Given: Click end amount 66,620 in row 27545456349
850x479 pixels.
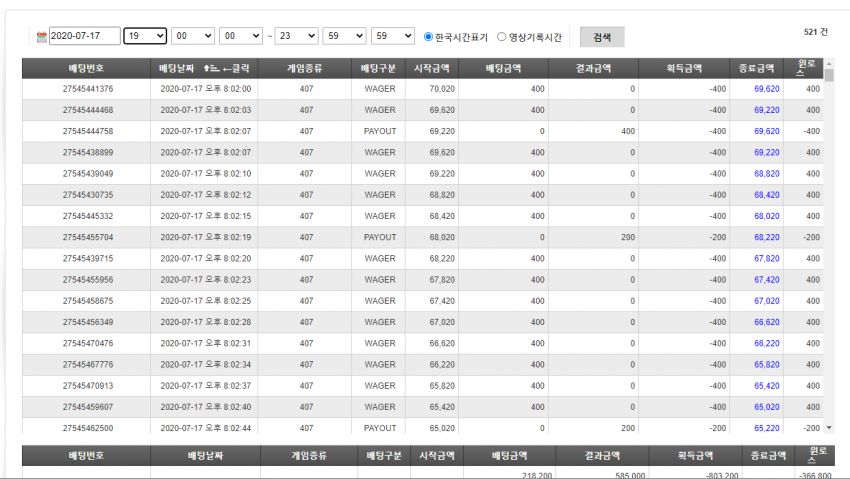Looking at the screenshot, I should pyautogui.click(x=767, y=322).
